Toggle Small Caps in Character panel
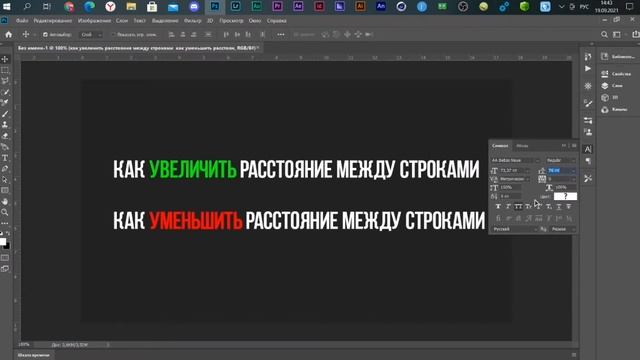Image resolution: width=640 pixels, height=360 pixels. coord(528,207)
